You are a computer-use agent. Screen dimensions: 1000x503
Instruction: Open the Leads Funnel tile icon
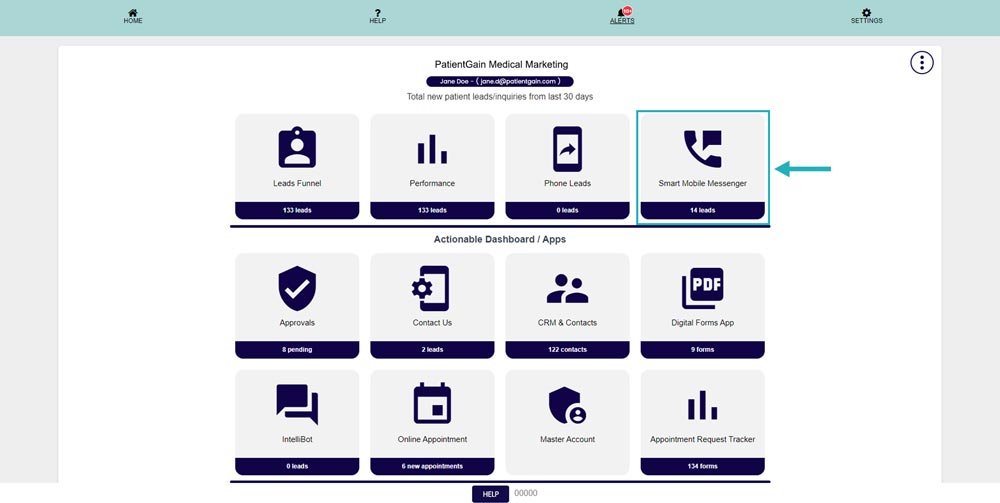pyautogui.click(x=297, y=149)
